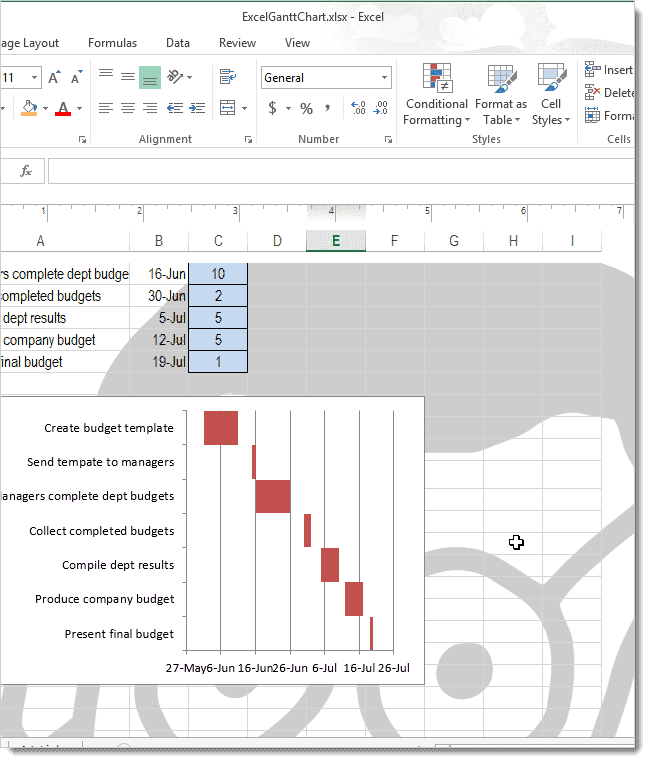Image resolution: width=650 pixels, height=763 pixels.
Task: Click the 27-May date axis label
Action: 186,668
